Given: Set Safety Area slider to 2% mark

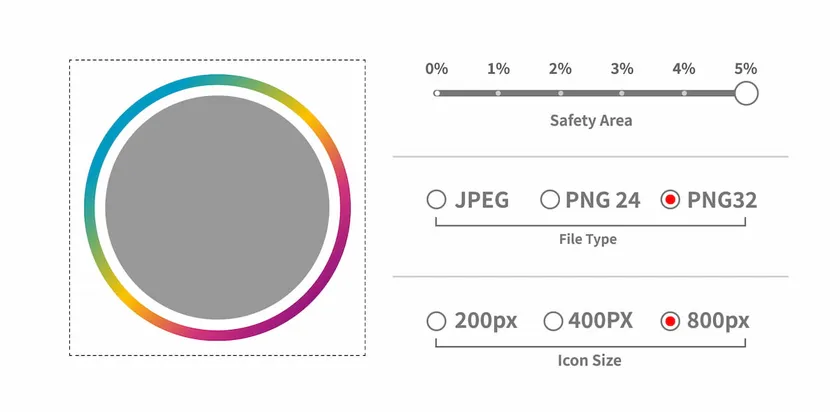Looking at the screenshot, I should [560, 93].
